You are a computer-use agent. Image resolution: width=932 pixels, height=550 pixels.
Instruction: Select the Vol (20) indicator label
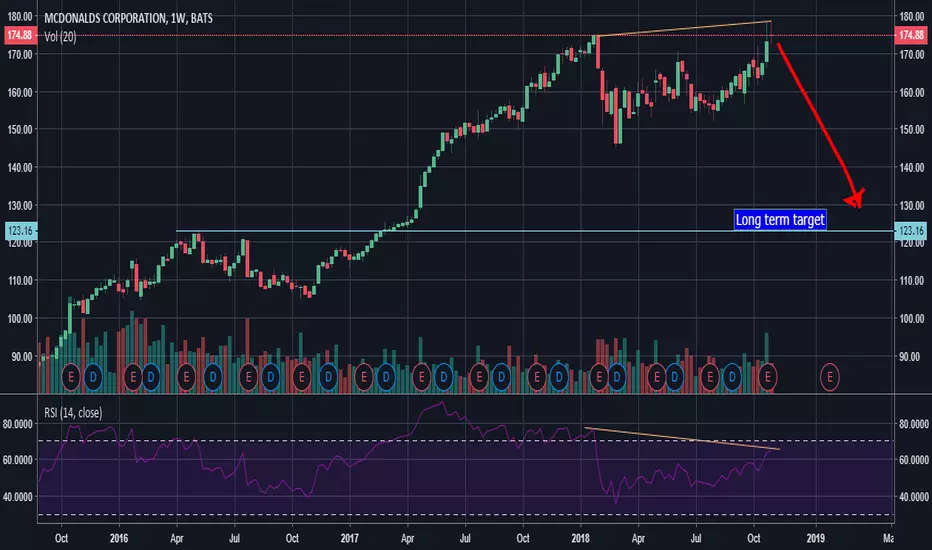tap(60, 37)
